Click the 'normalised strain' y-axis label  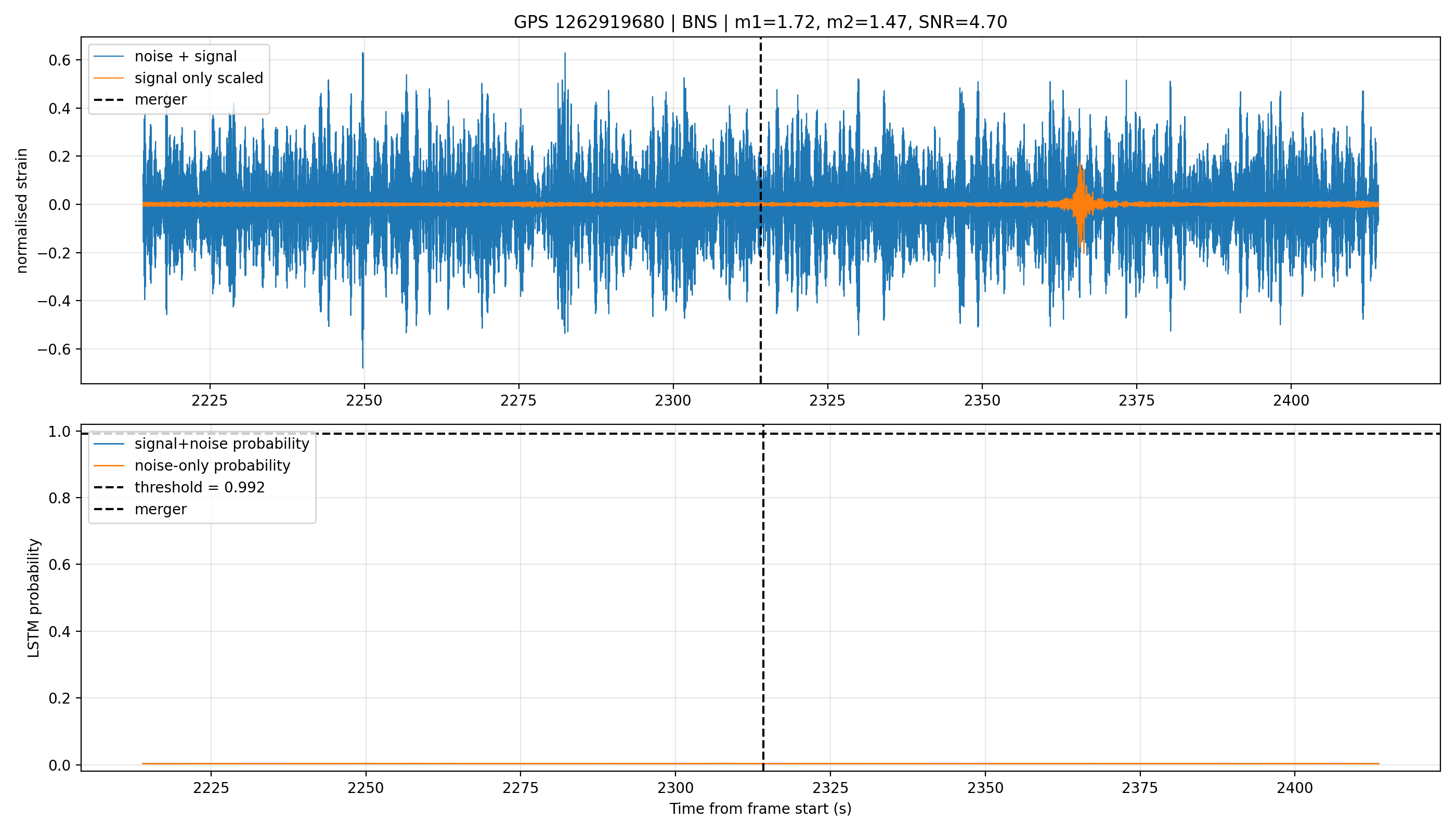22,211
